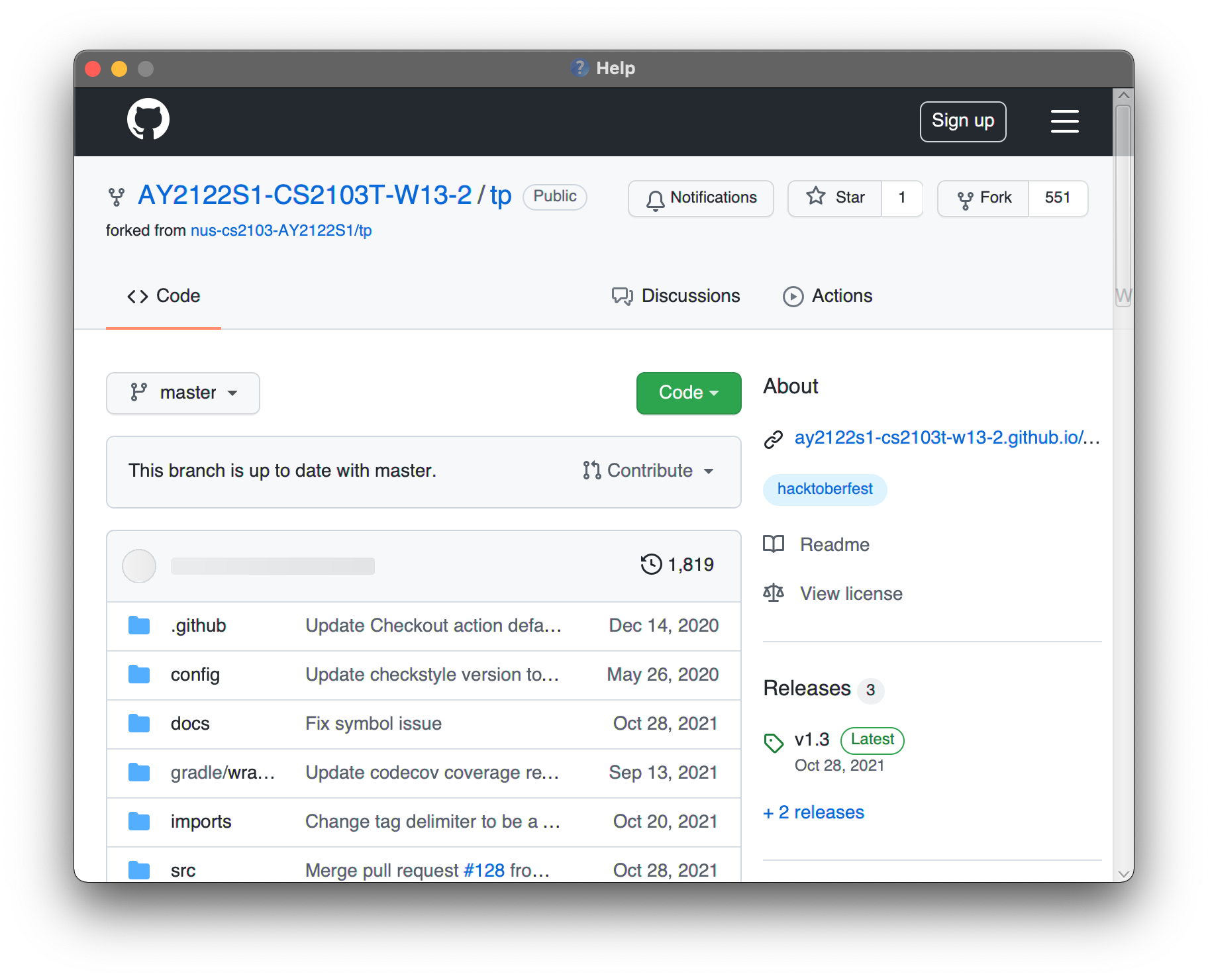Click the Readme book icon
This screenshot has height=980, width=1208.
tap(774, 544)
